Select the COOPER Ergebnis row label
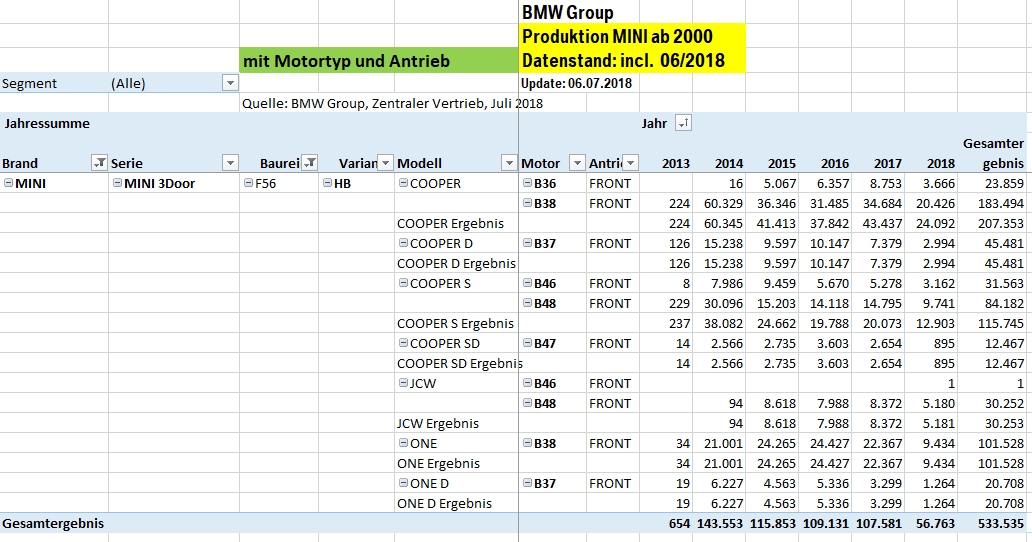 [450, 223]
